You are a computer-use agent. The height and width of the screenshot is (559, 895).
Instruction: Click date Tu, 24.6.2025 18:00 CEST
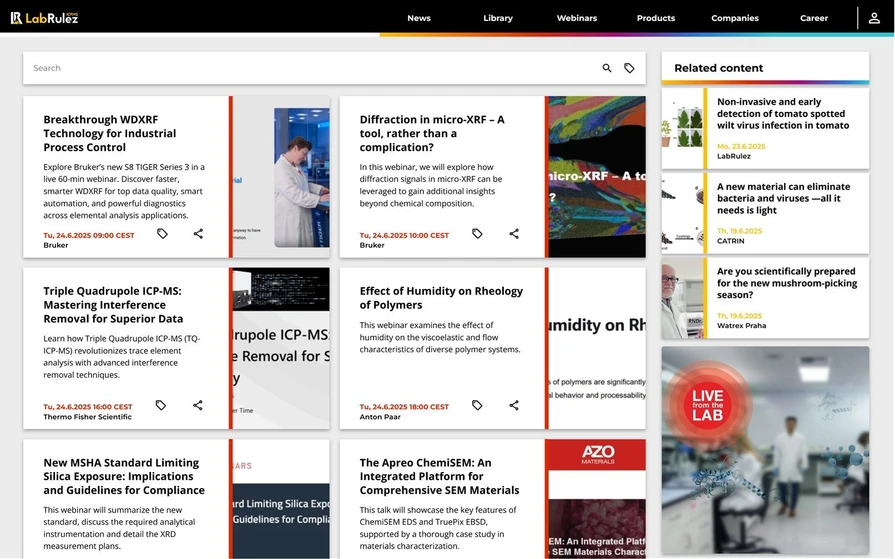[404, 407]
